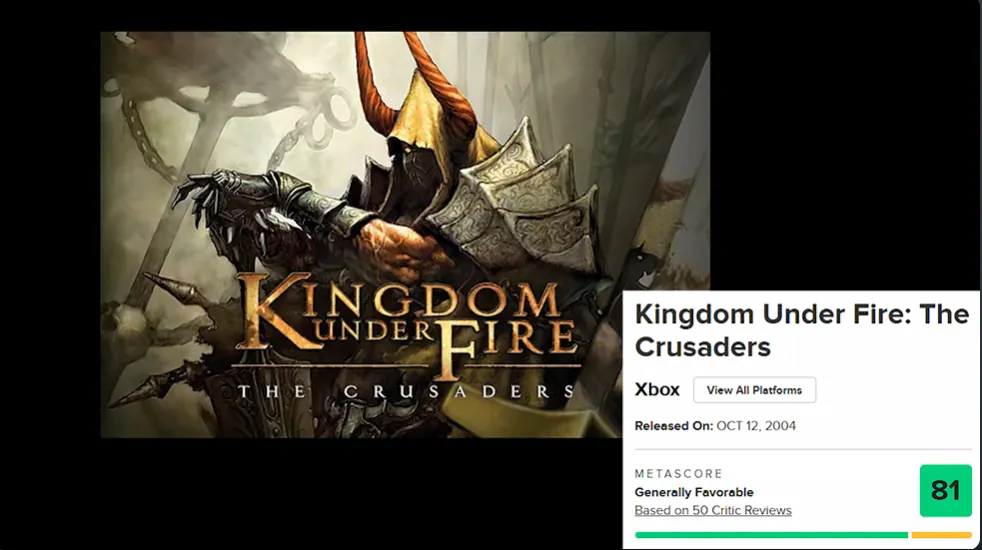Select the Xbox platform label

(x=657, y=390)
